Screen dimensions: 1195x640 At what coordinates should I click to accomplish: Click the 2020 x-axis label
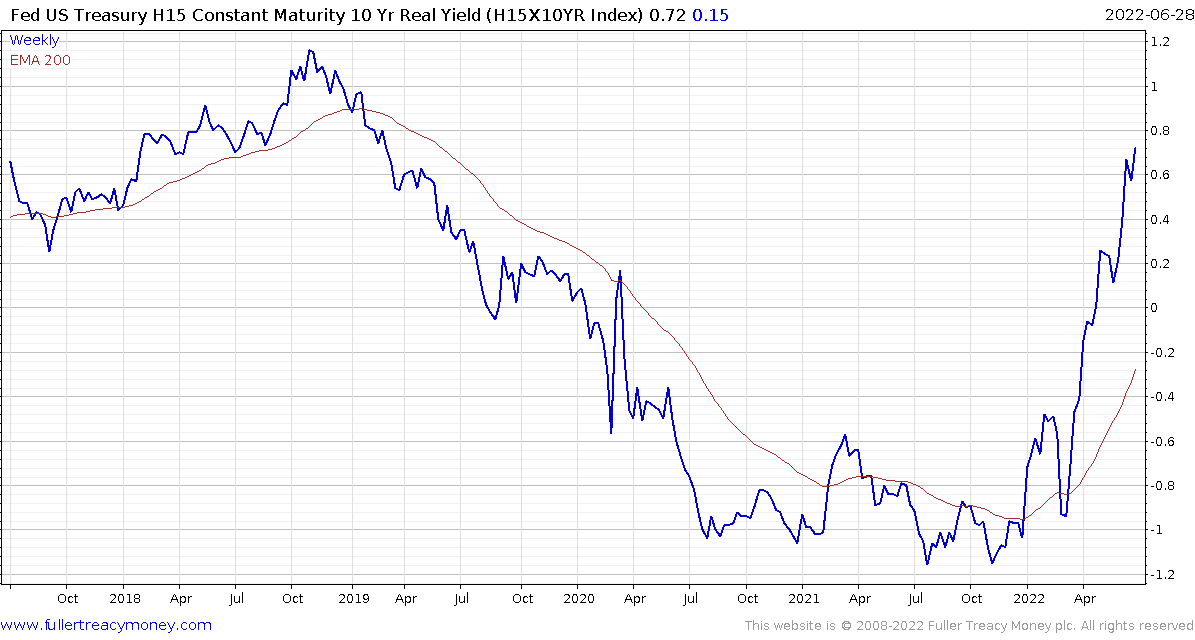point(577,599)
